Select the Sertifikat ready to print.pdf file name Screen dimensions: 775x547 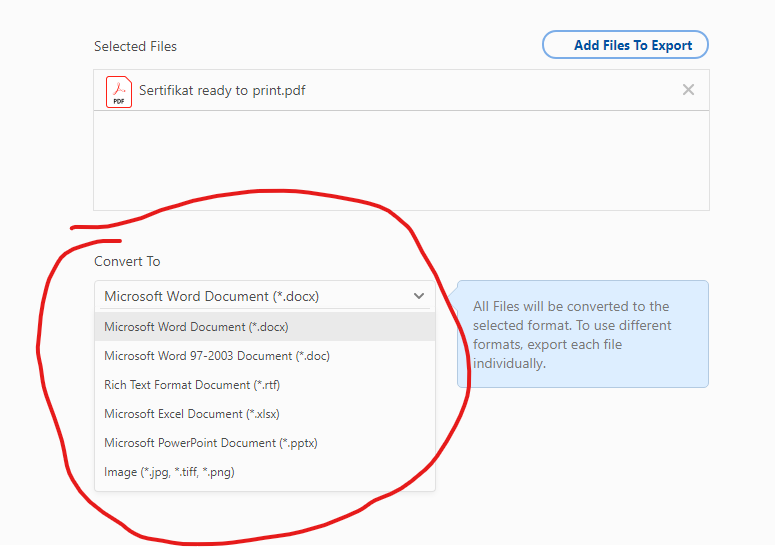222,90
